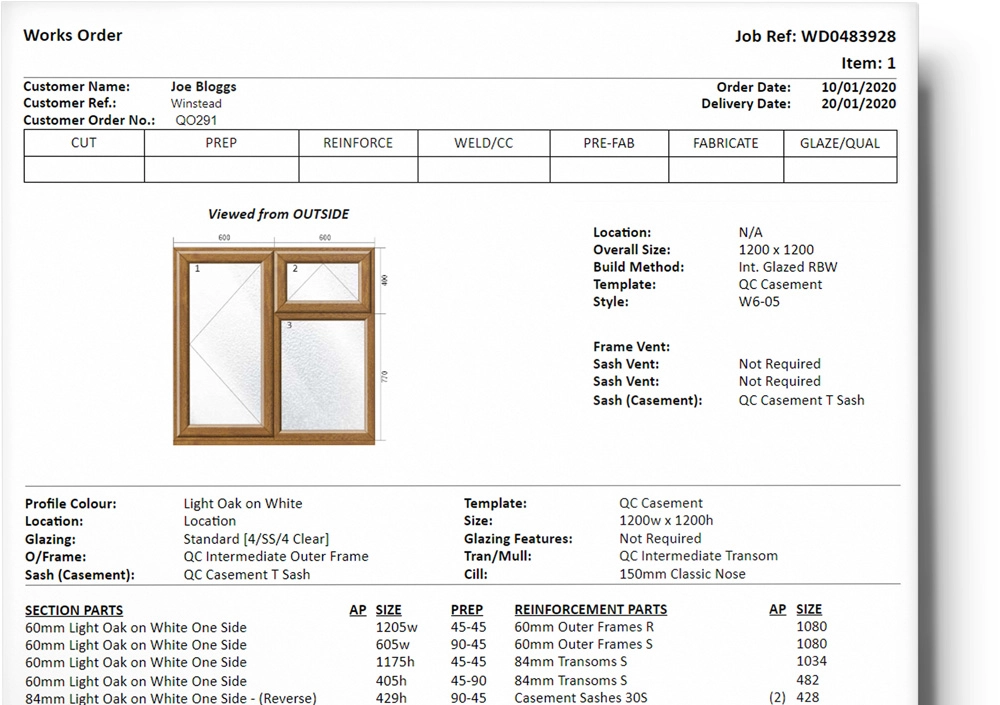
Task: Click pane 3 of the window drawing
Action: click(x=324, y=375)
